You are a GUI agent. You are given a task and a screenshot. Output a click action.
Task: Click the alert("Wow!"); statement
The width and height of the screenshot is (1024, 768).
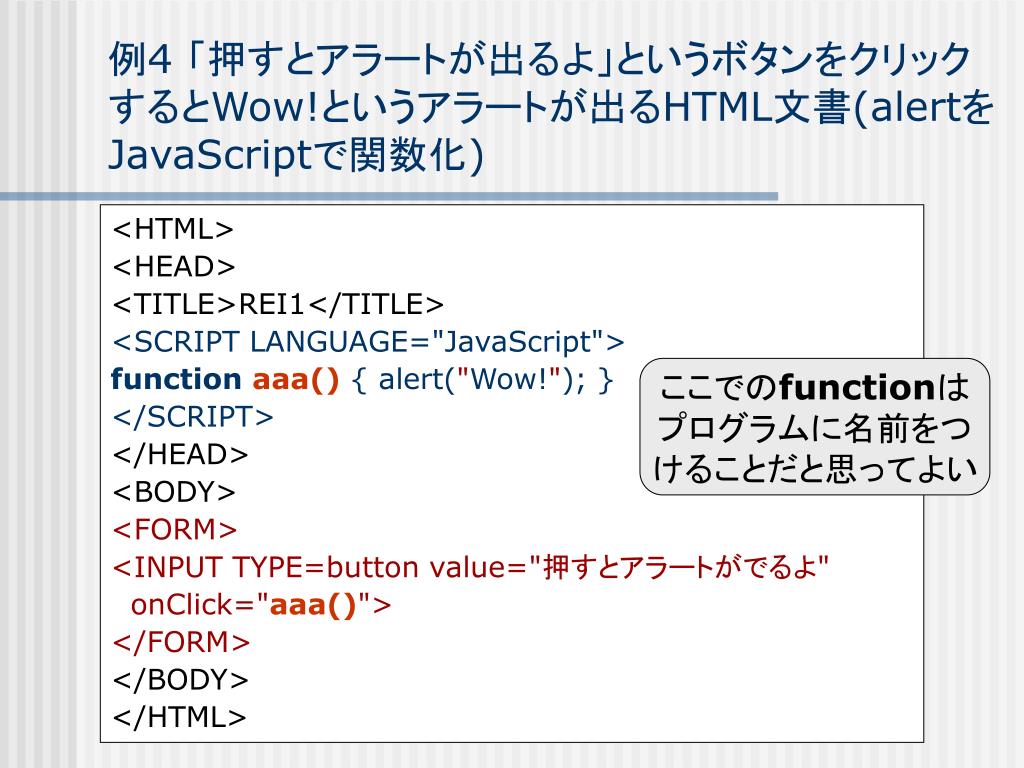tap(482, 379)
